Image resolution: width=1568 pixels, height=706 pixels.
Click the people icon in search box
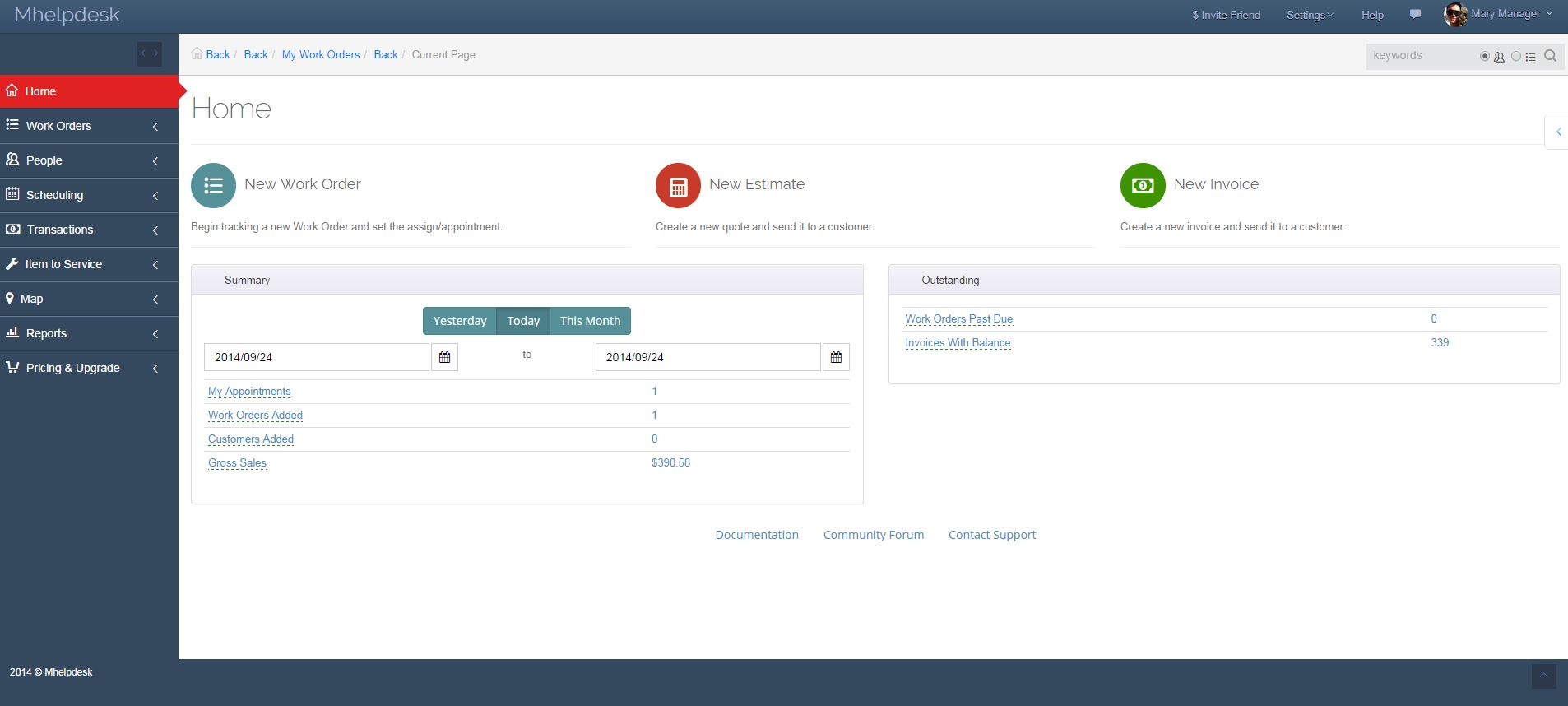click(1500, 57)
